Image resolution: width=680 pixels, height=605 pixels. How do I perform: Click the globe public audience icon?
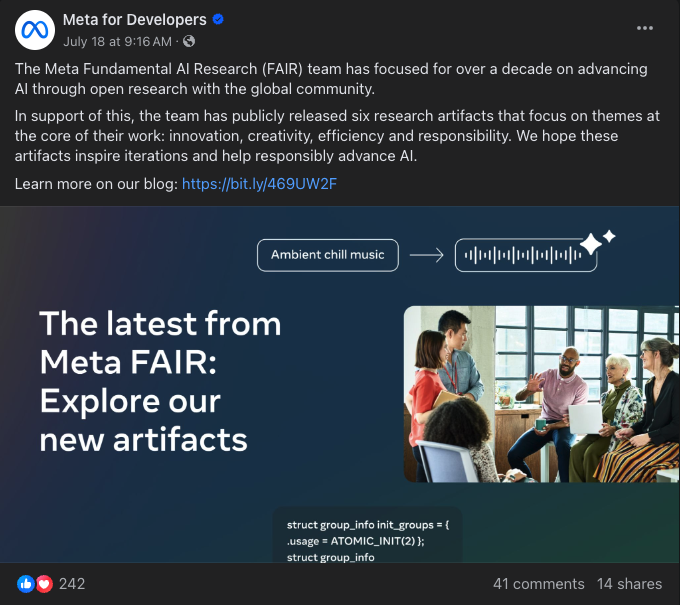coord(189,41)
